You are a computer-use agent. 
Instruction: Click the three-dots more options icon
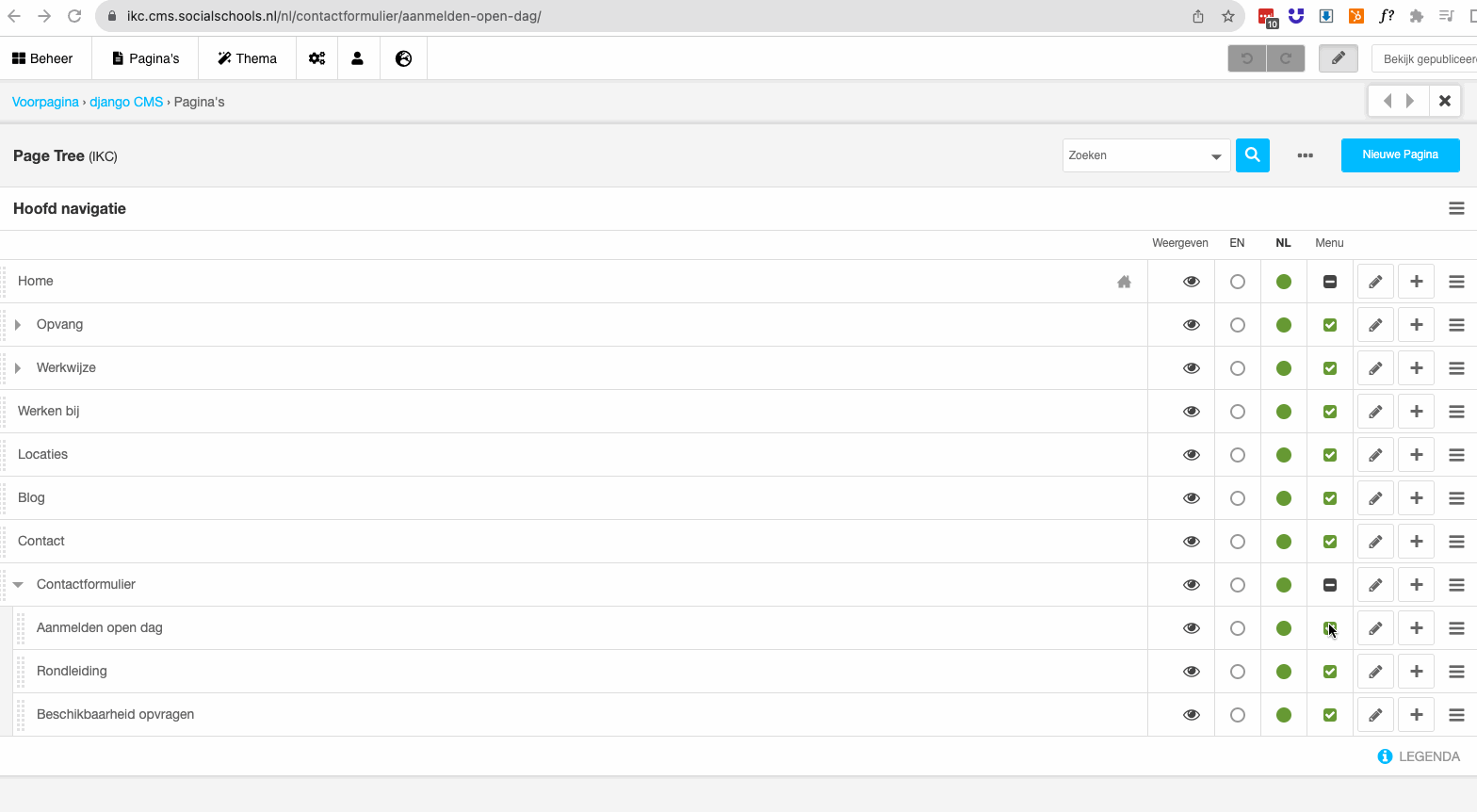pyautogui.click(x=1305, y=155)
